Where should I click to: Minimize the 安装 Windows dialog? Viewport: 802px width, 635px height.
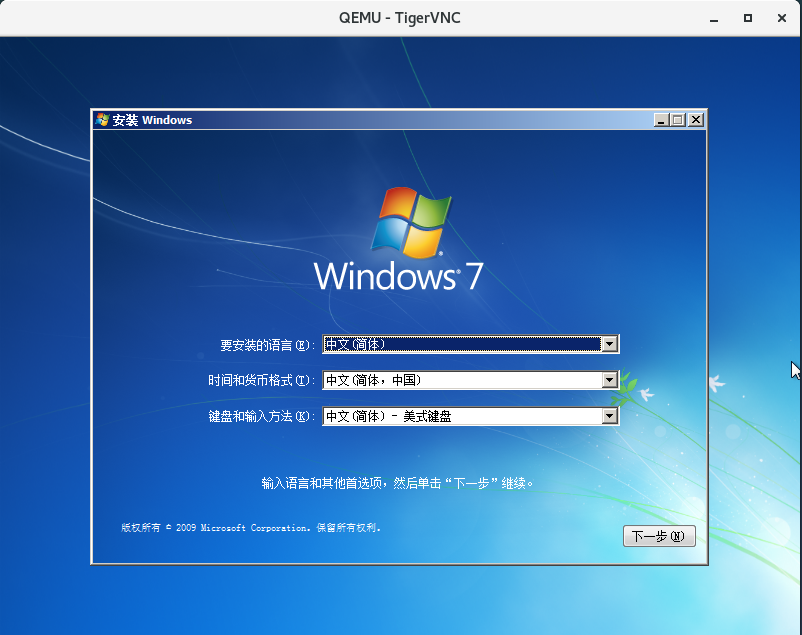click(x=661, y=120)
